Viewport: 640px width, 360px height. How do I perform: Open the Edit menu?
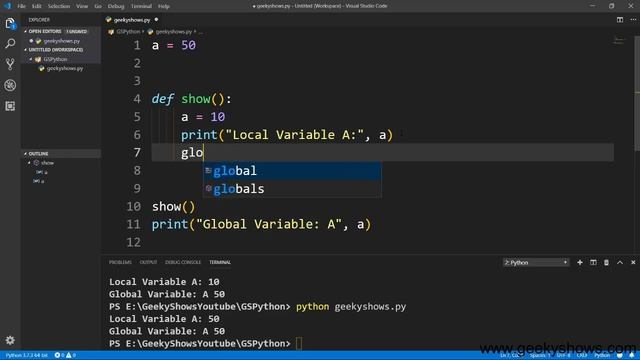click(37, 6)
